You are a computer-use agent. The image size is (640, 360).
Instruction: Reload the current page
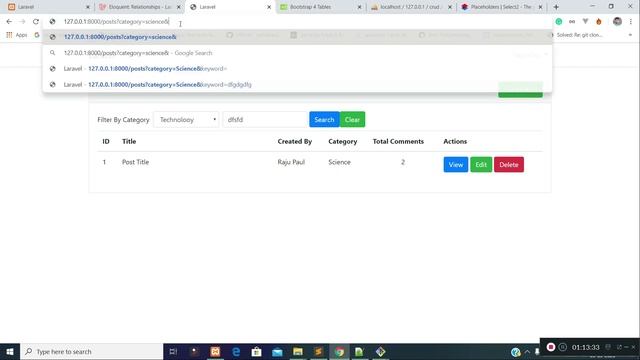tap(36, 22)
